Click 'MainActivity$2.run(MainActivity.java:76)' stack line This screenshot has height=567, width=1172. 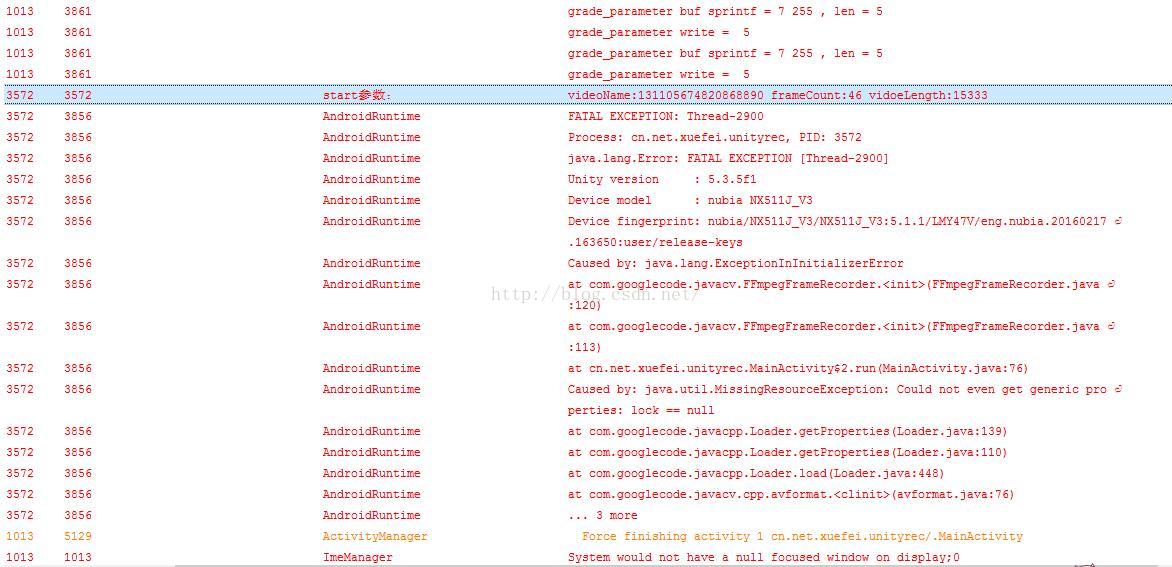798,368
